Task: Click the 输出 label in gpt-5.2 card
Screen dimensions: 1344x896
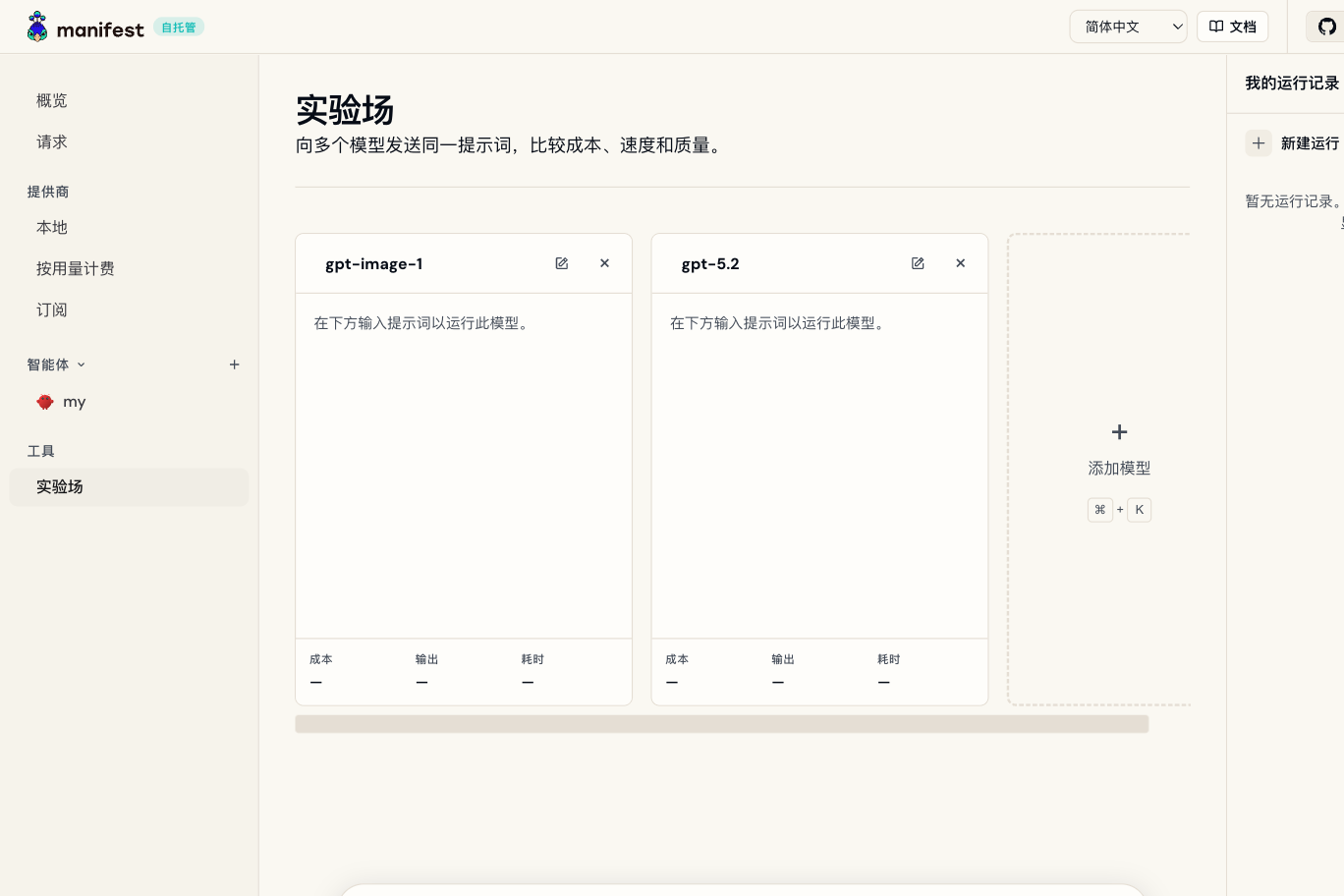Action: click(x=783, y=659)
